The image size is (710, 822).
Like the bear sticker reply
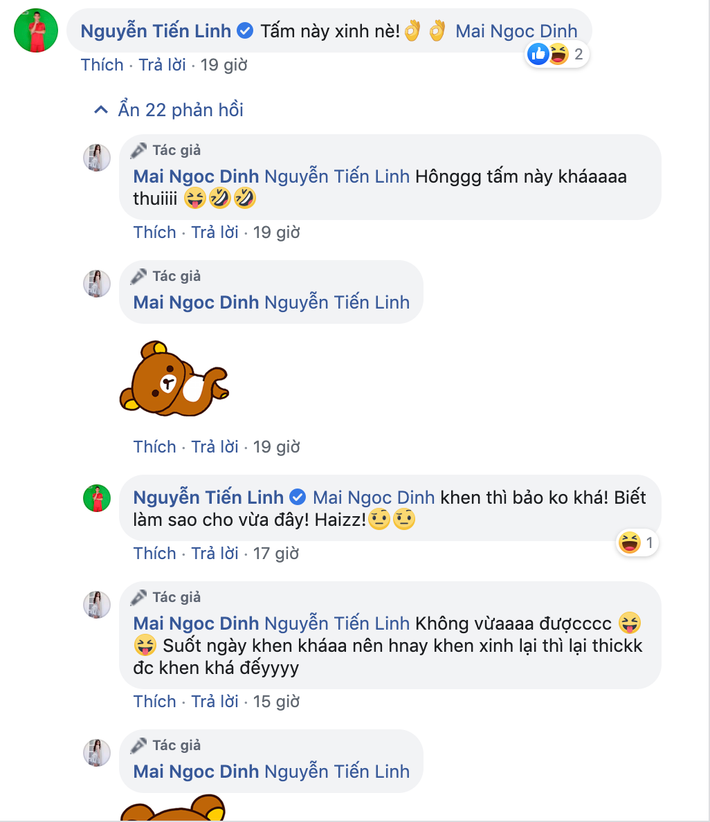pos(155,447)
